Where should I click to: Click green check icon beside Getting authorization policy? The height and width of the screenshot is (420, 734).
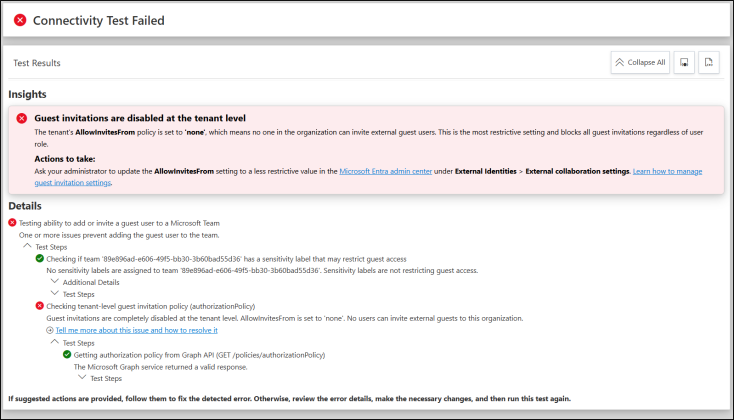point(67,354)
